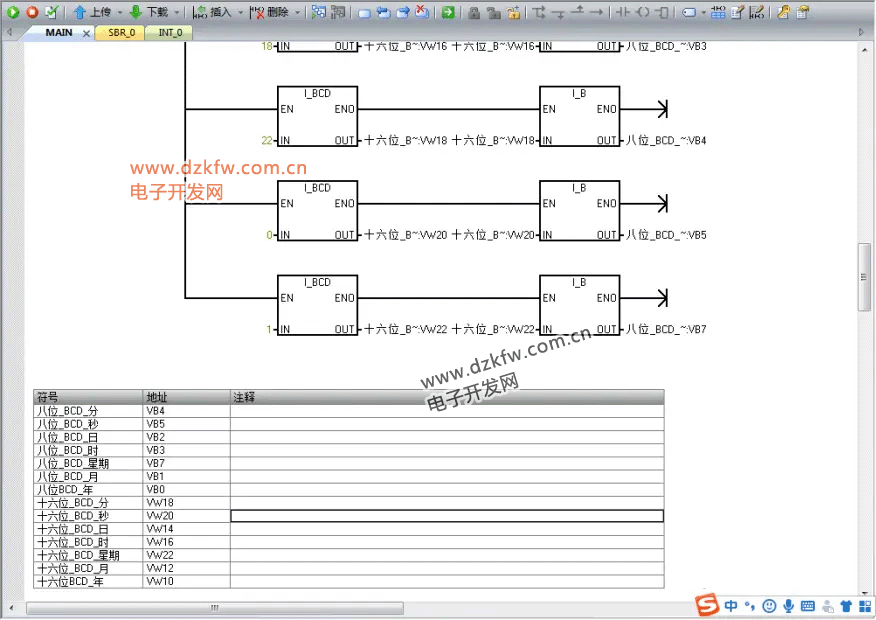The height and width of the screenshot is (620, 876).
Task: Click the horizontal scrollbar thumb at bottom
Action: 215,608
